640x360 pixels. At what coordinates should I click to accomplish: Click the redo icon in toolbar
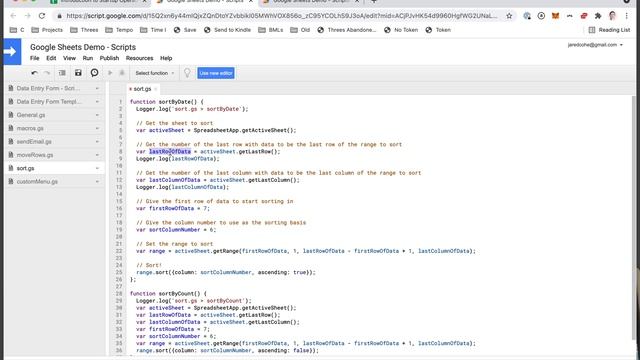point(47,73)
